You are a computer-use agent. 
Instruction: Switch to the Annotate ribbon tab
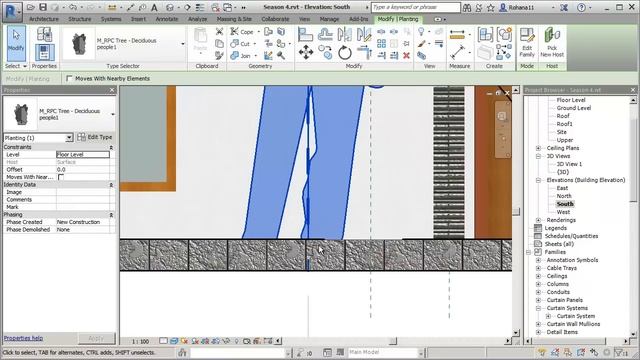(167, 19)
